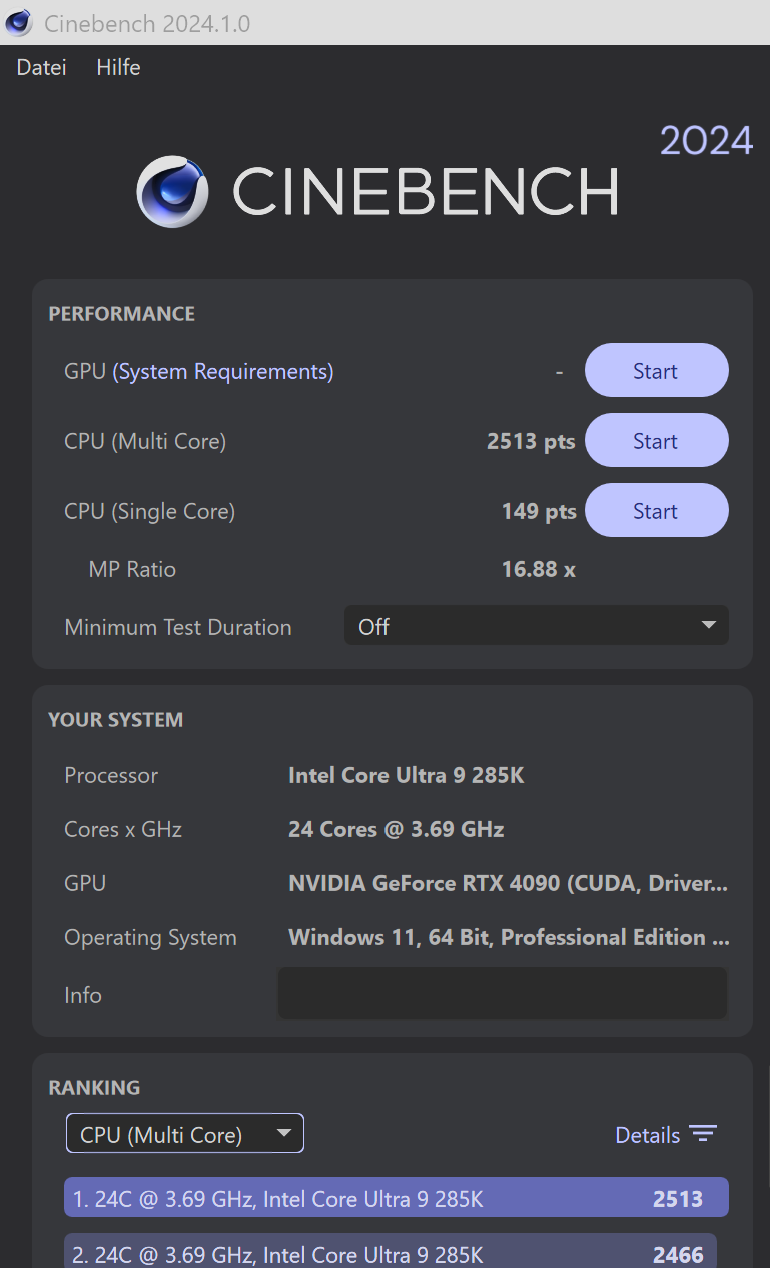
Task: Click the Processor value Intel Core Ultra 9
Action: click(x=406, y=775)
